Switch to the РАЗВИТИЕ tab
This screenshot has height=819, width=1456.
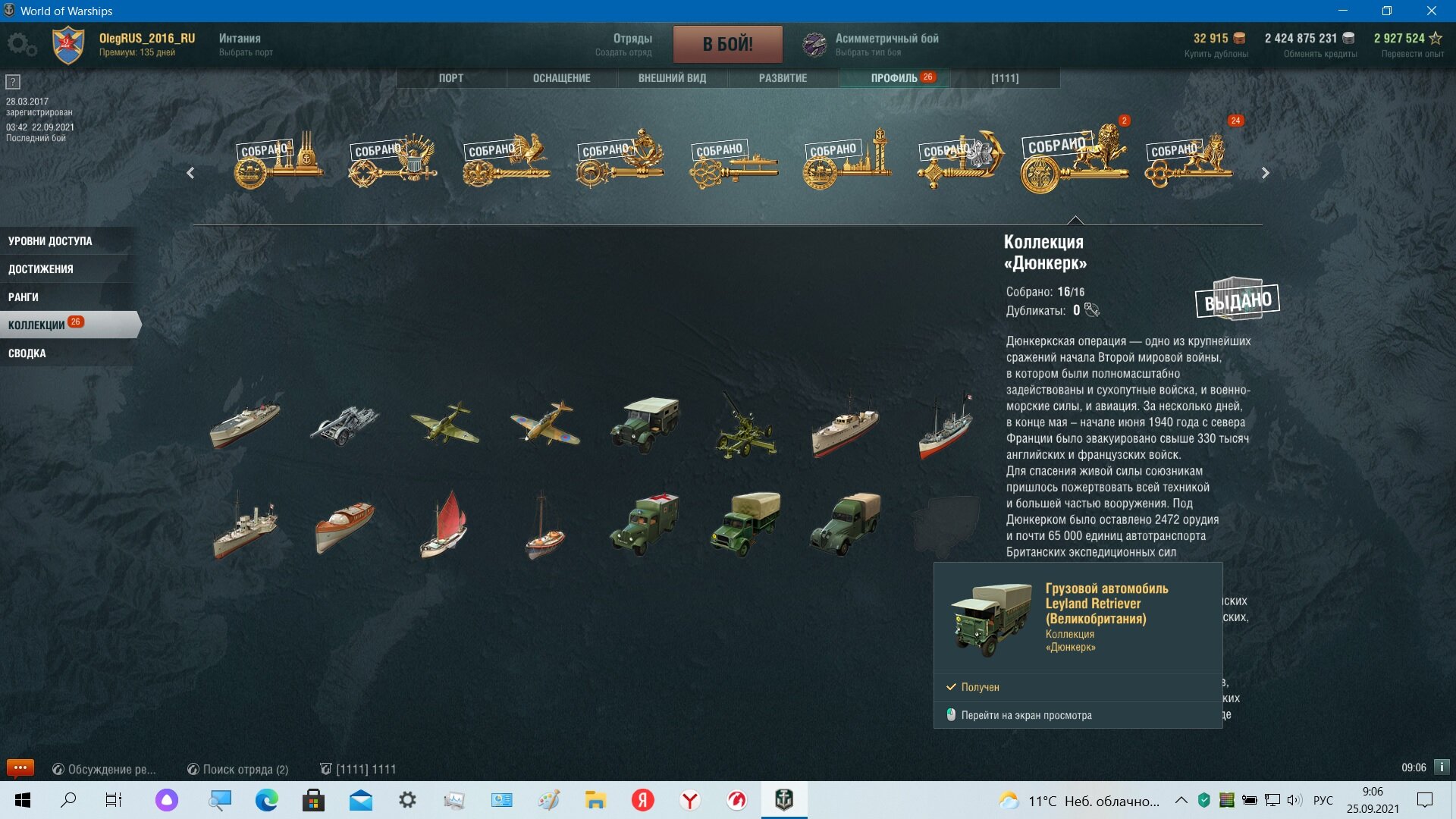pos(783,78)
